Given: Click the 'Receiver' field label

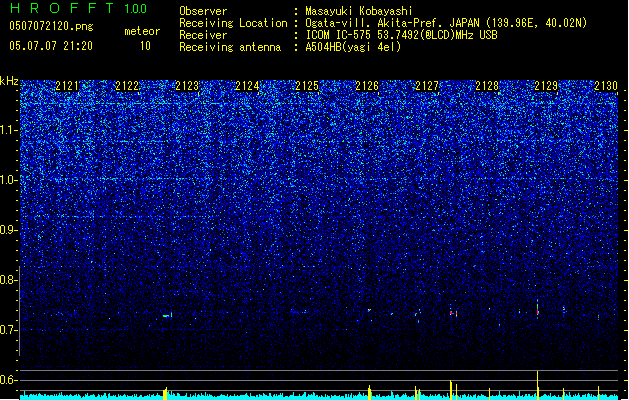Looking at the screenshot, I should click(x=203, y=35).
